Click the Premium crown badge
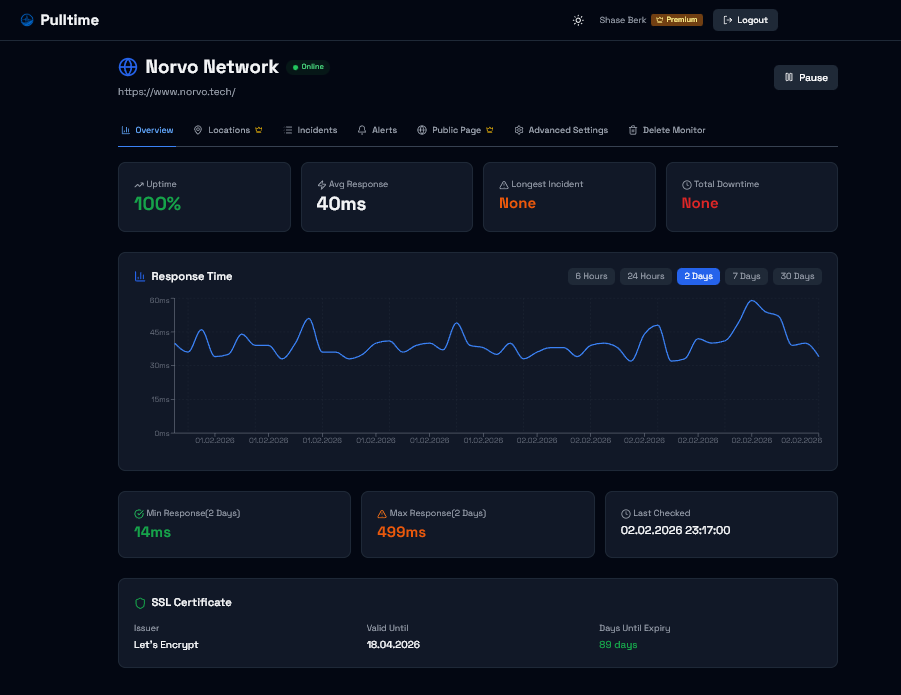 [677, 20]
